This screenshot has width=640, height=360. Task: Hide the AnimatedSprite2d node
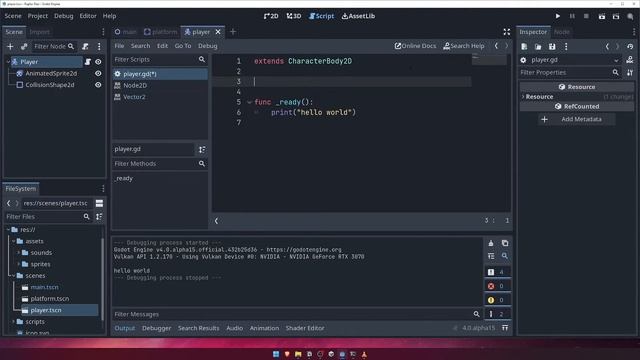point(98,73)
